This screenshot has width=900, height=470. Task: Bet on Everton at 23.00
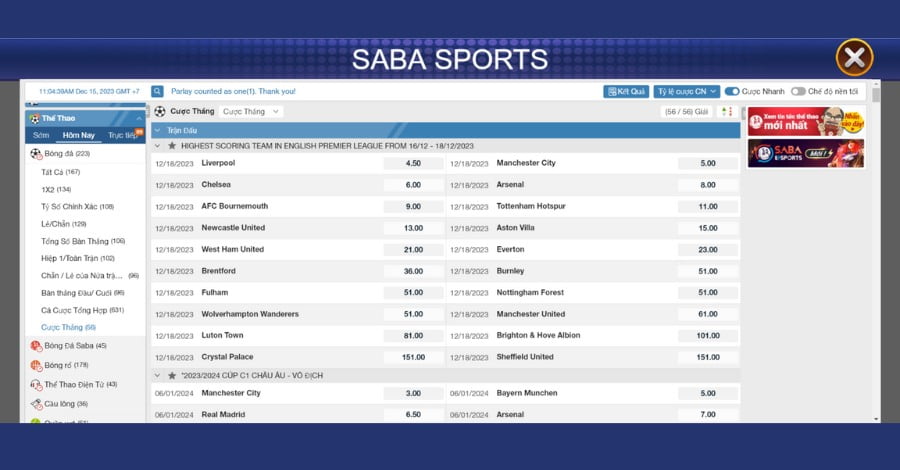coord(708,250)
